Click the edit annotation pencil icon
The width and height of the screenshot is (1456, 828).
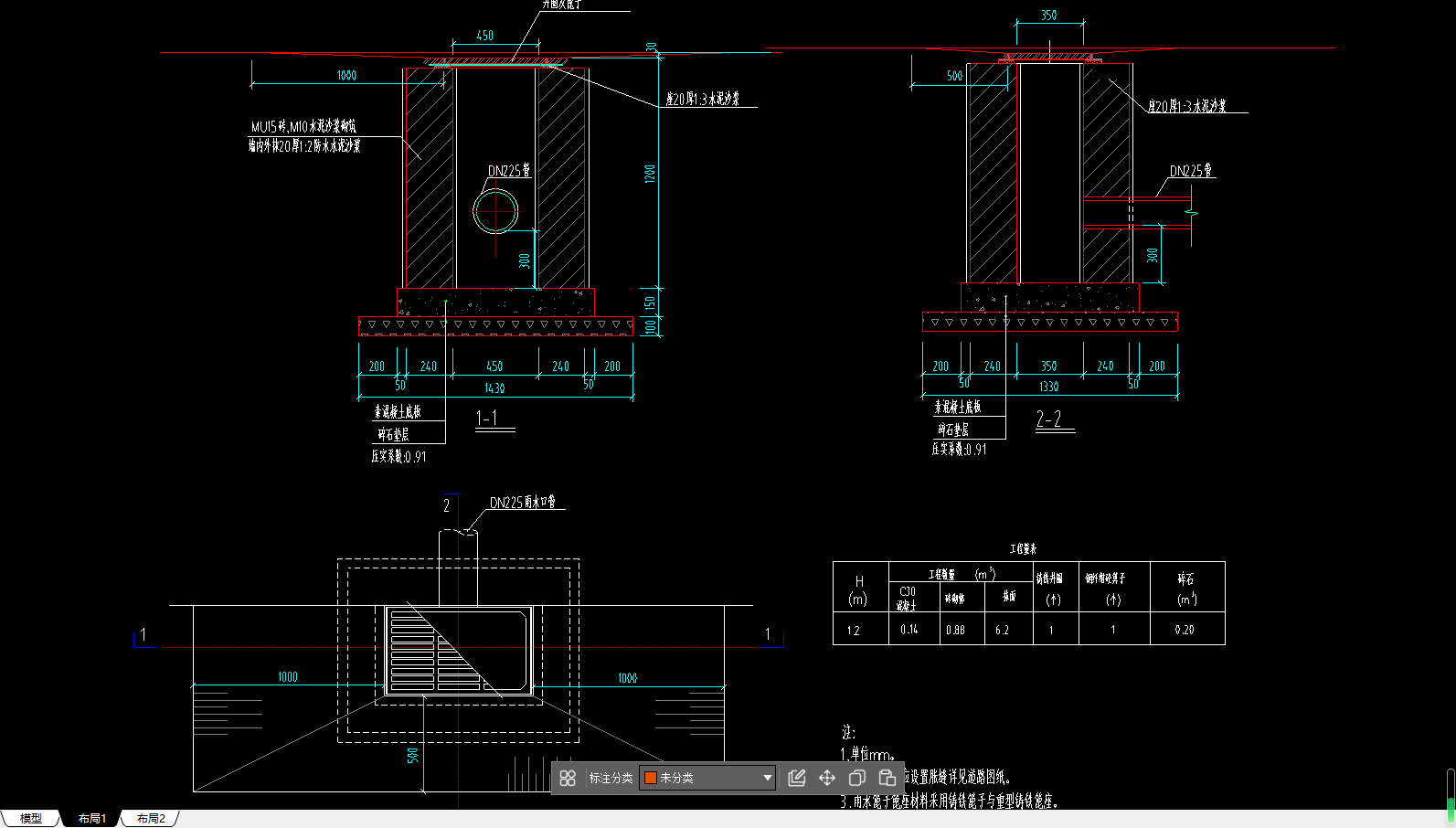[796, 778]
